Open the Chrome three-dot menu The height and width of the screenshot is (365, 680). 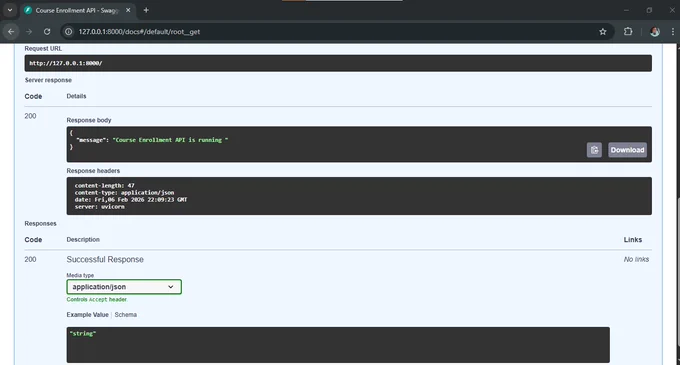[x=673, y=32]
